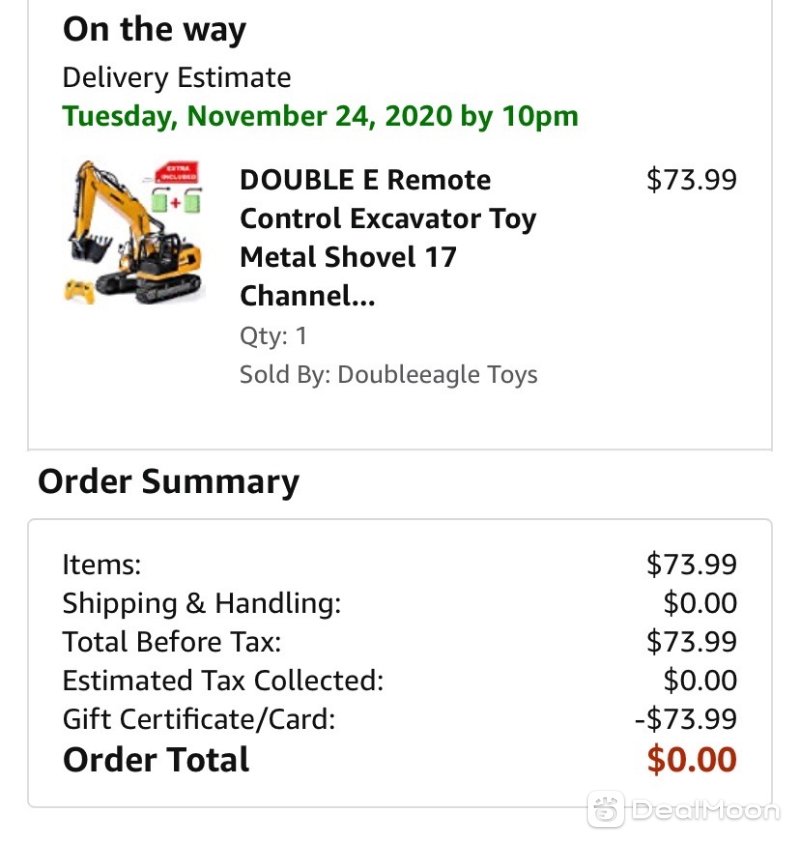800x842 pixels.
Task: Open the excavator toy product thumbnail
Action: click(x=134, y=232)
